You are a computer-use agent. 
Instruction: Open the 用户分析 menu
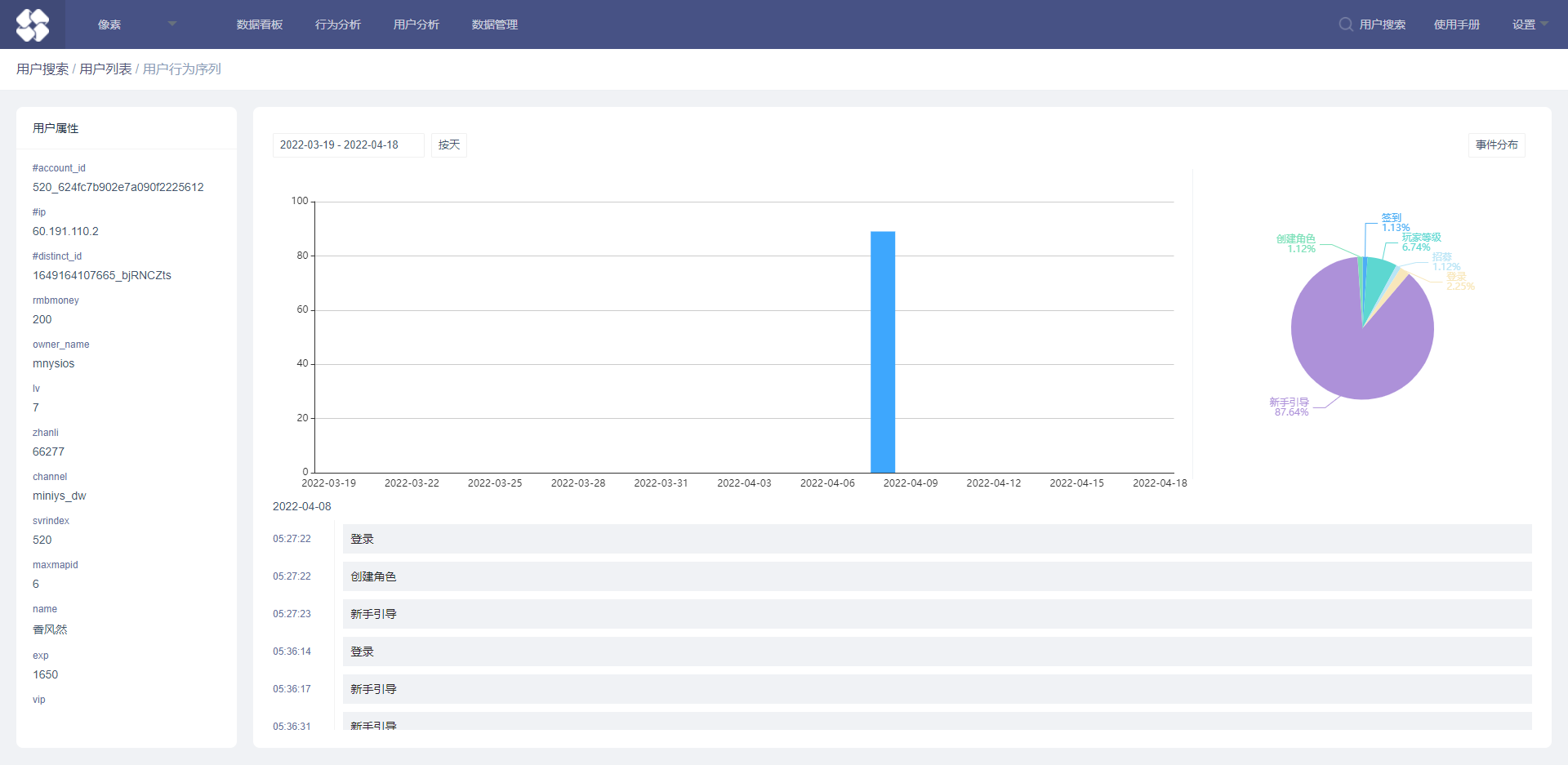click(x=416, y=24)
